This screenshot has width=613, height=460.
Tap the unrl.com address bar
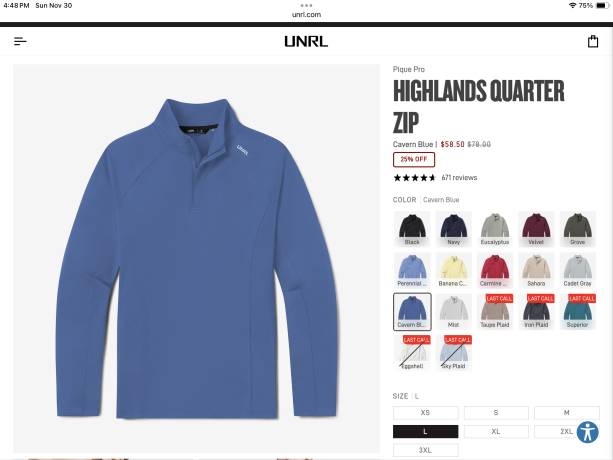(306, 15)
